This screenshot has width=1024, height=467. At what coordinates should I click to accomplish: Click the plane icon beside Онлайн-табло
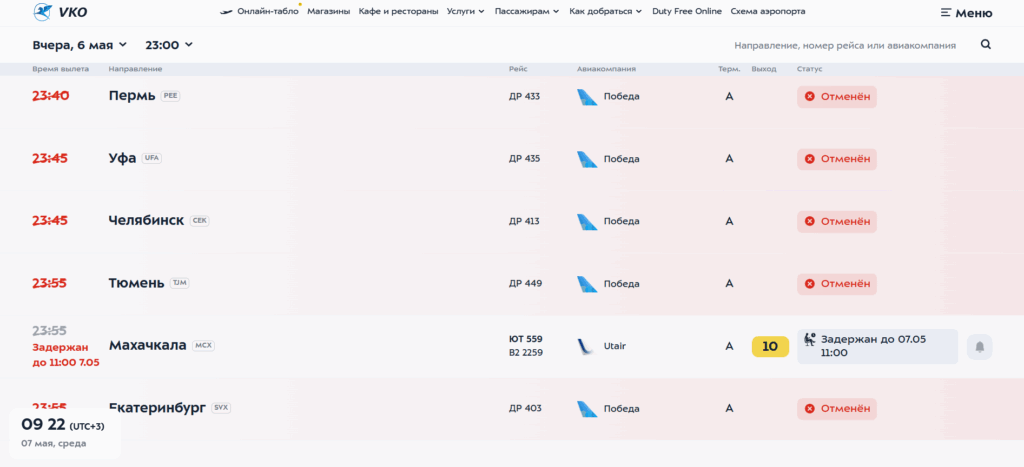pos(227,12)
